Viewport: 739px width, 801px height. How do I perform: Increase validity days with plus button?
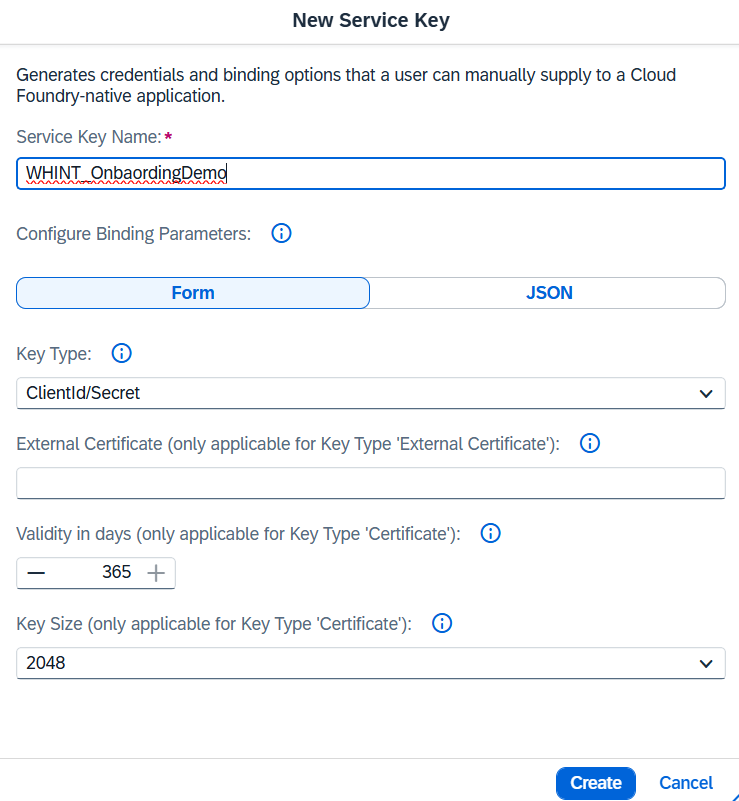(156, 573)
